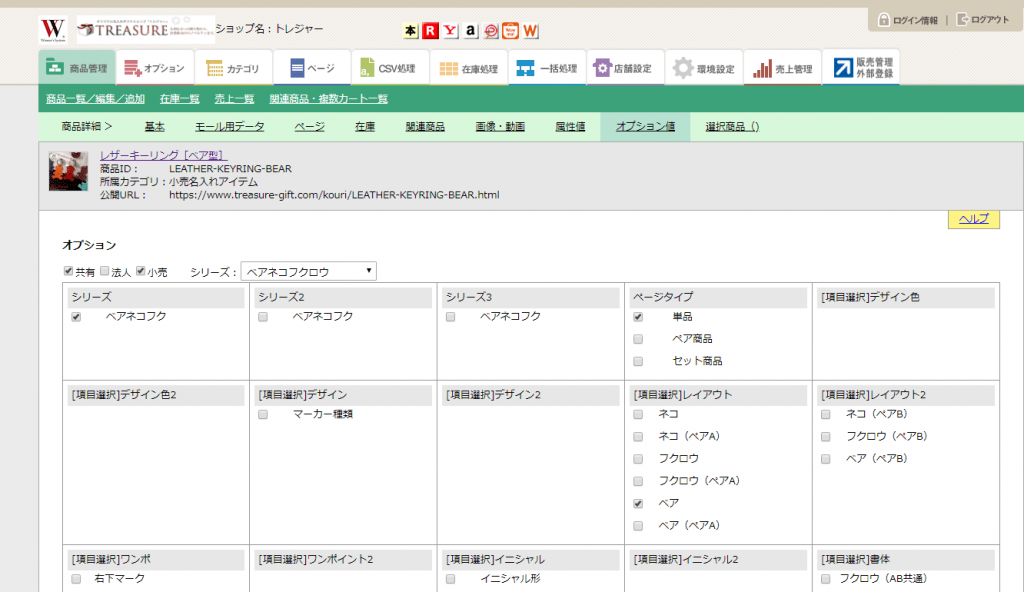This screenshot has width=1024, height=592.
Task: Click the red Rakuten R icon
Action: pos(430,31)
